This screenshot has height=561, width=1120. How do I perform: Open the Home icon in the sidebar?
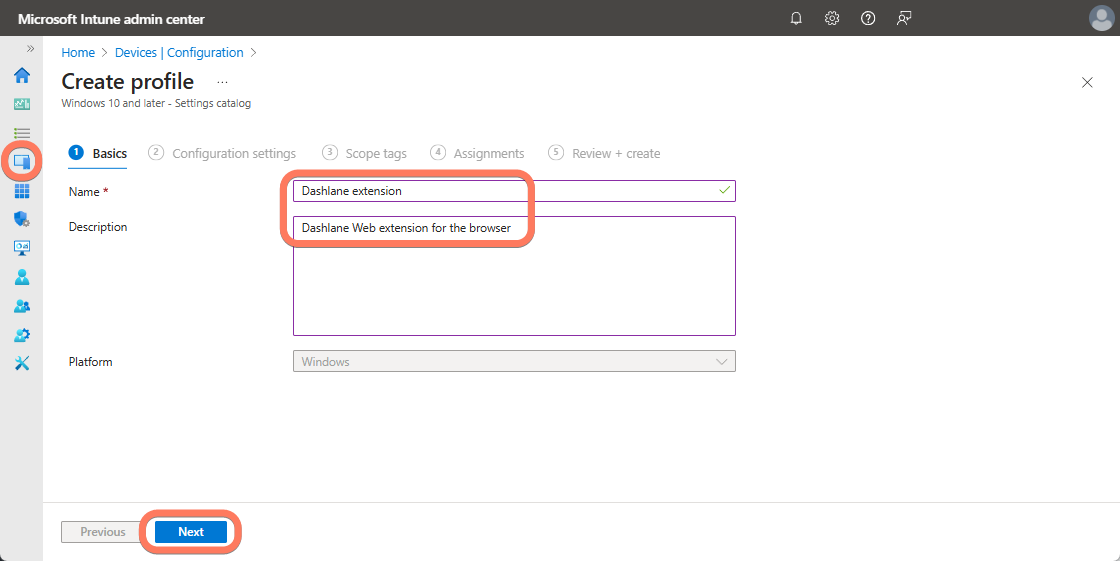pyautogui.click(x=21, y=75)
